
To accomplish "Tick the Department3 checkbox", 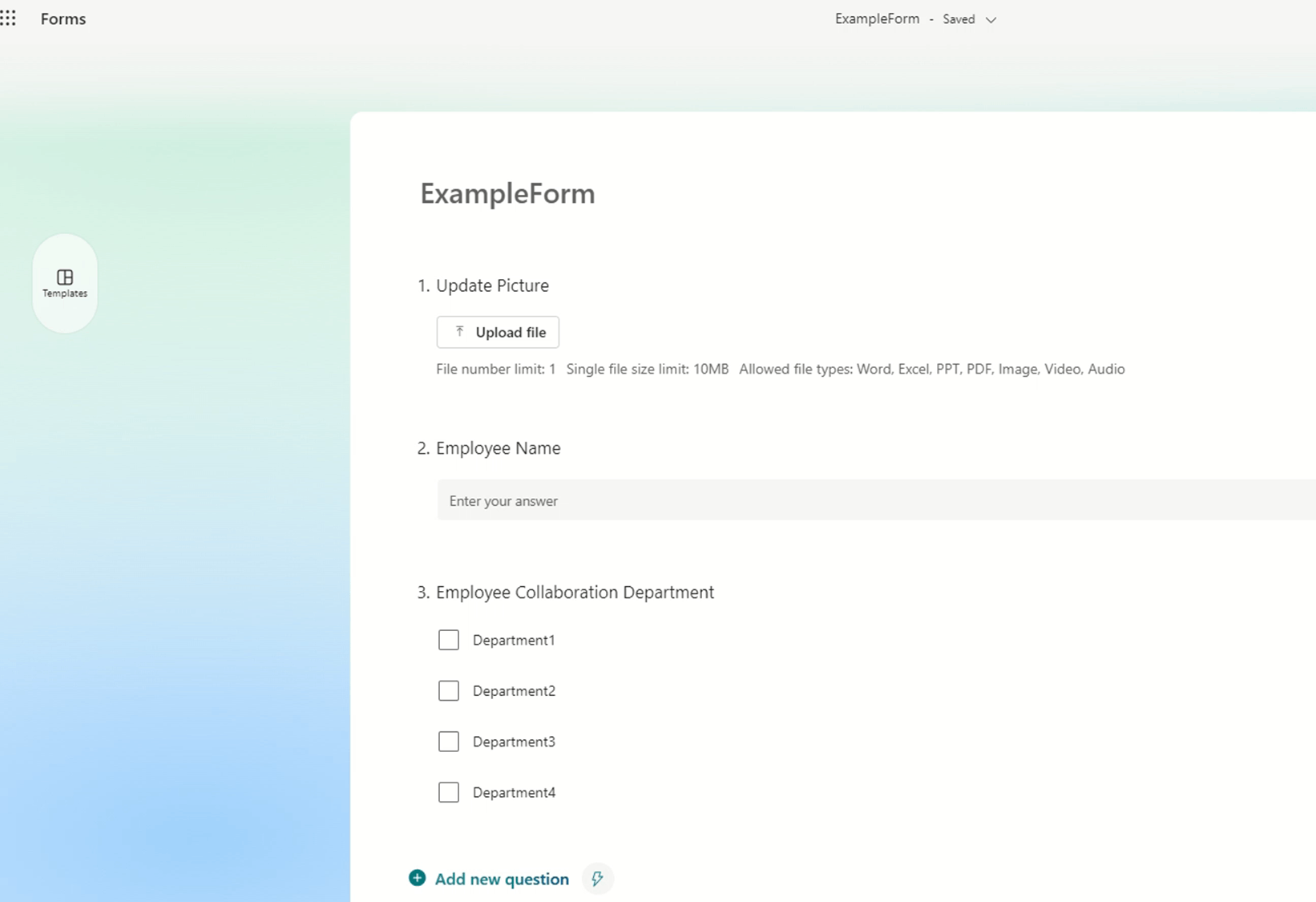I will coord(449,742).
